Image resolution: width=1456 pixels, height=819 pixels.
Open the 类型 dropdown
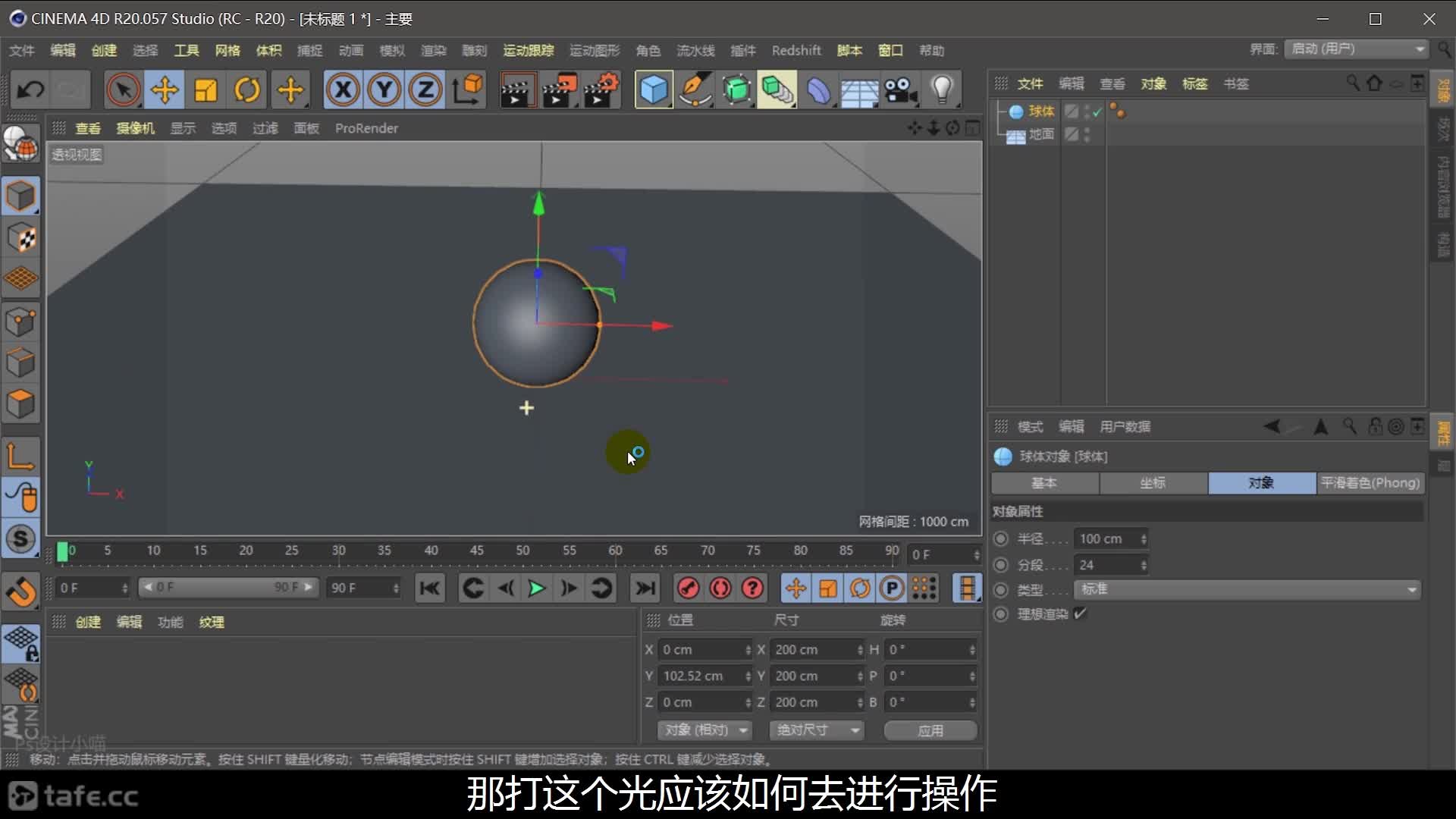1248,589
